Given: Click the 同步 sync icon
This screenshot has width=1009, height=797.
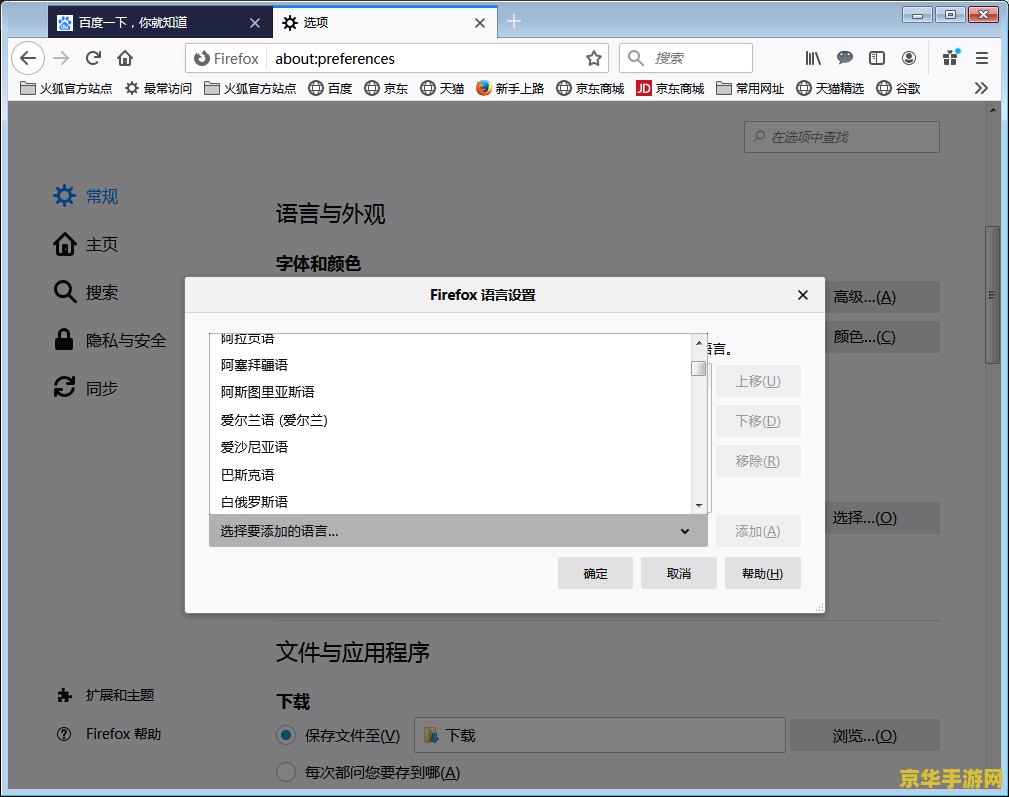Looking at the screenshot, I should [x=64, y=388].
